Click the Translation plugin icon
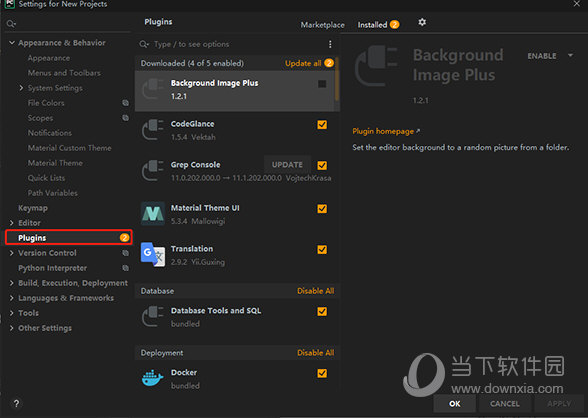 coord(153,255)
